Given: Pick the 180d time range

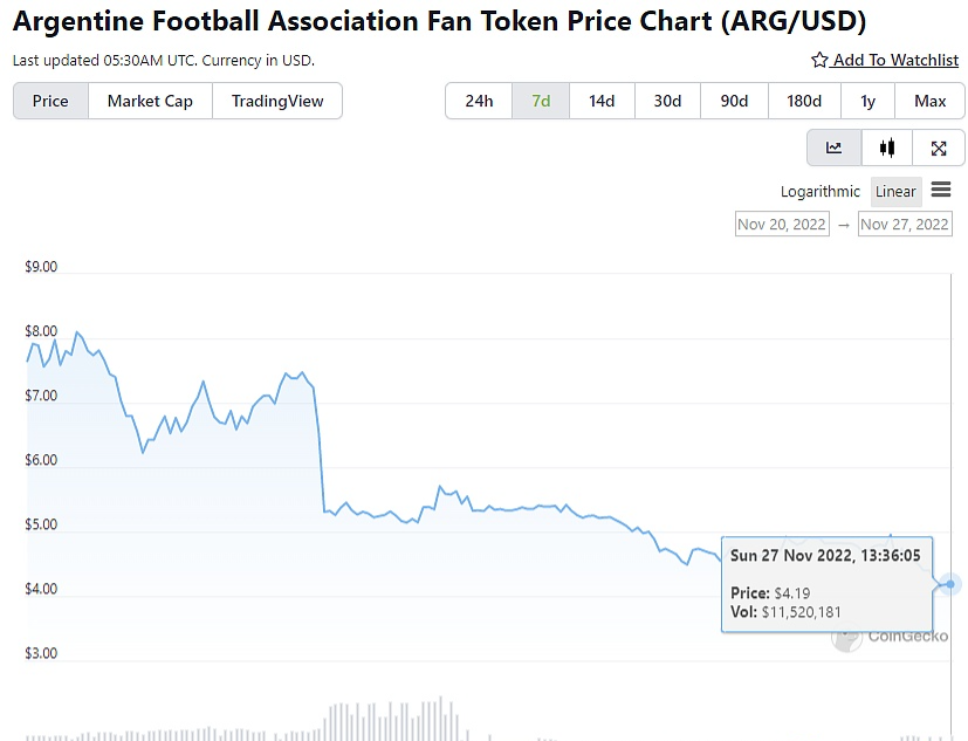Looking at the screenshot, I should pos(804,101).
